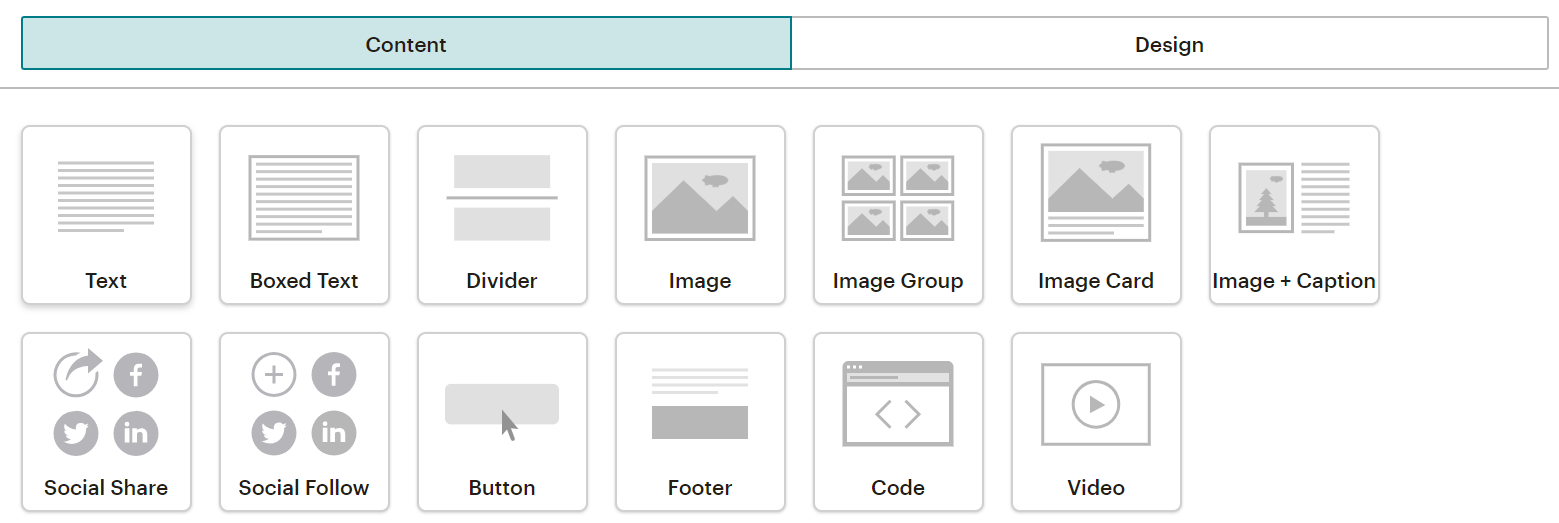
Task: Select the Footer block
Action: 700,421
